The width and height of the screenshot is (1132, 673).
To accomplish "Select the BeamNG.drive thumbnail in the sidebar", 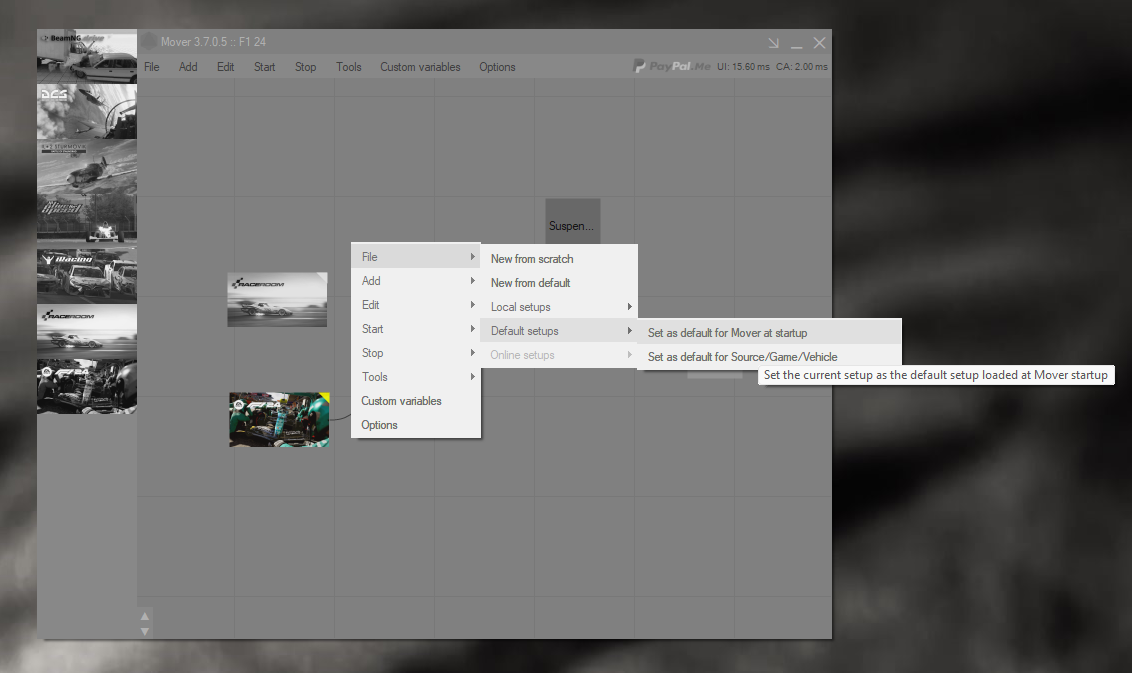I will [x=87, y=56].
